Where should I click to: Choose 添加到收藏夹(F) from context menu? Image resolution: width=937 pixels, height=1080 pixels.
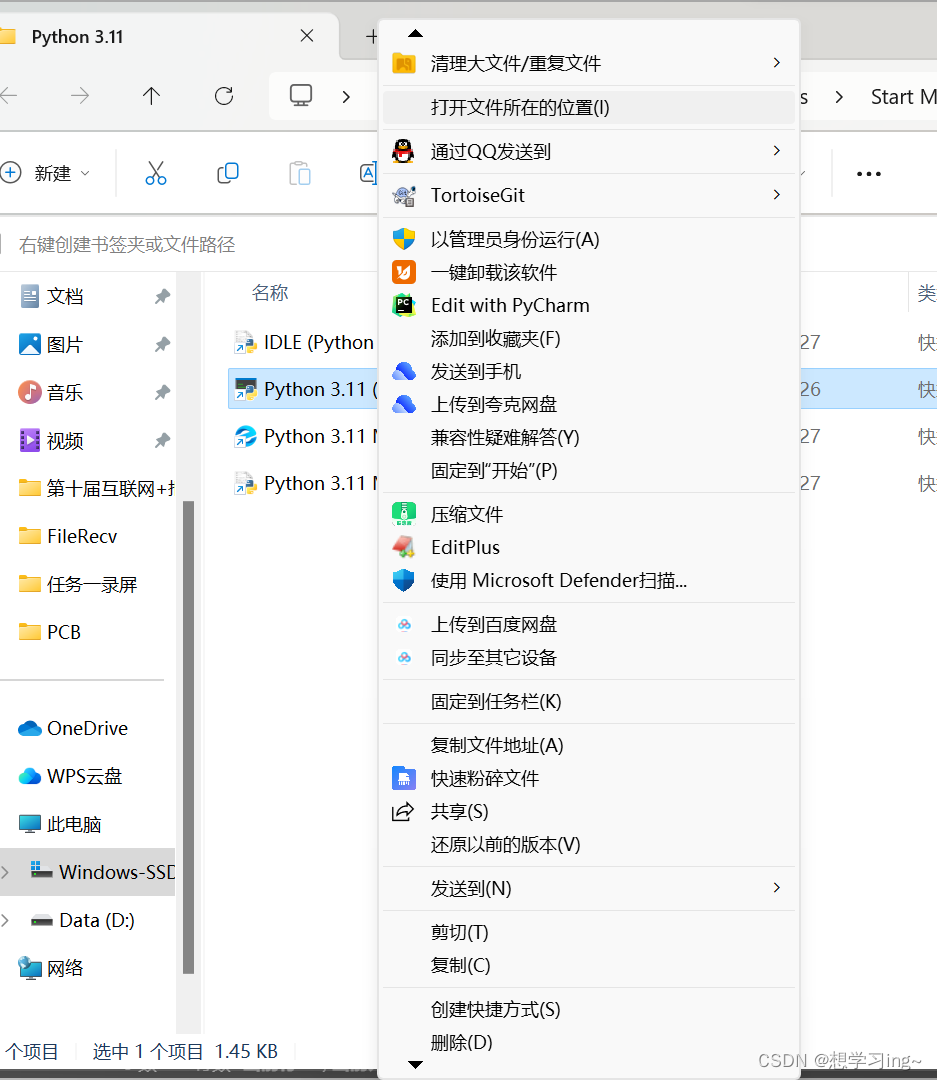[x=589, y=338]
